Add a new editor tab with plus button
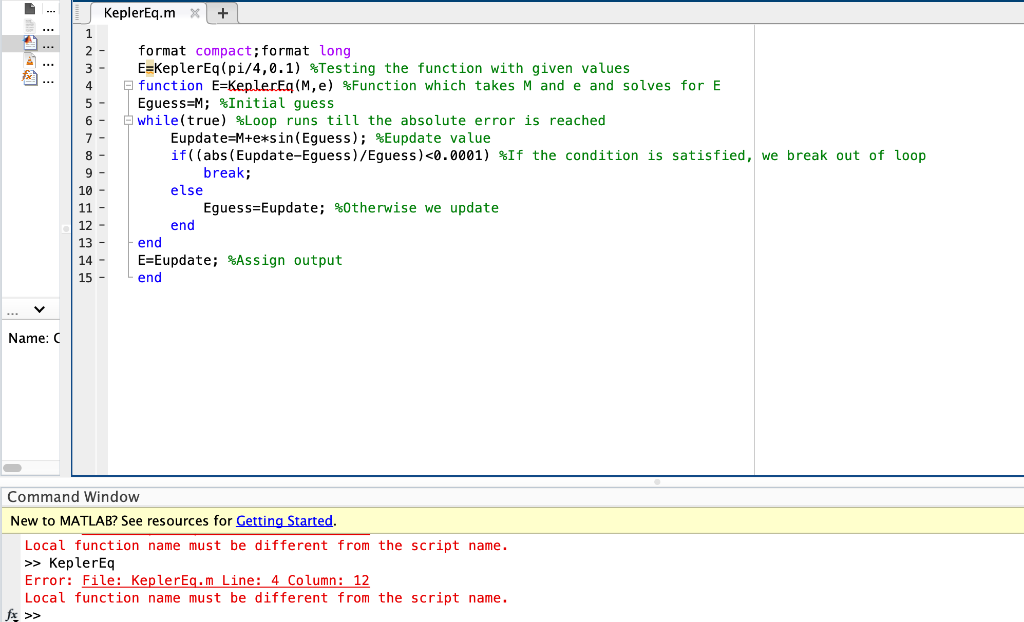The height and width of the screenshot is (622, 1024). pyautogui.click(x=223, y=13)
